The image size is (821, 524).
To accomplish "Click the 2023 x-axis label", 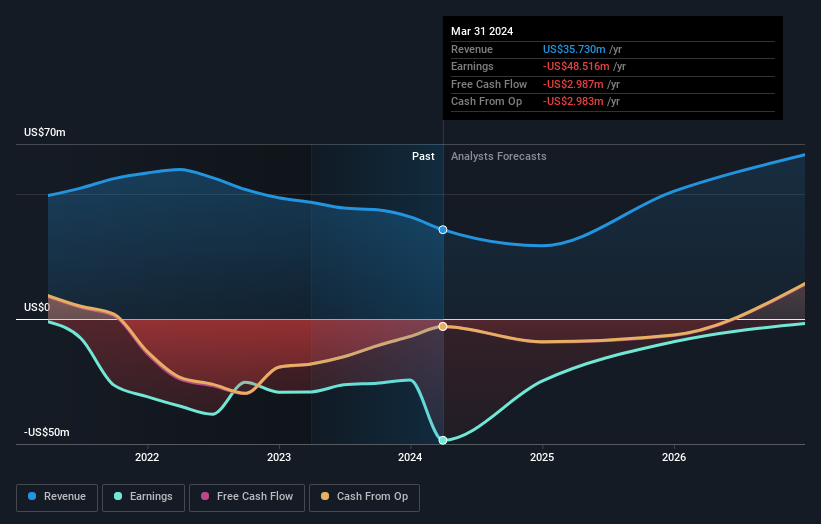I will (x=279, y=457).
